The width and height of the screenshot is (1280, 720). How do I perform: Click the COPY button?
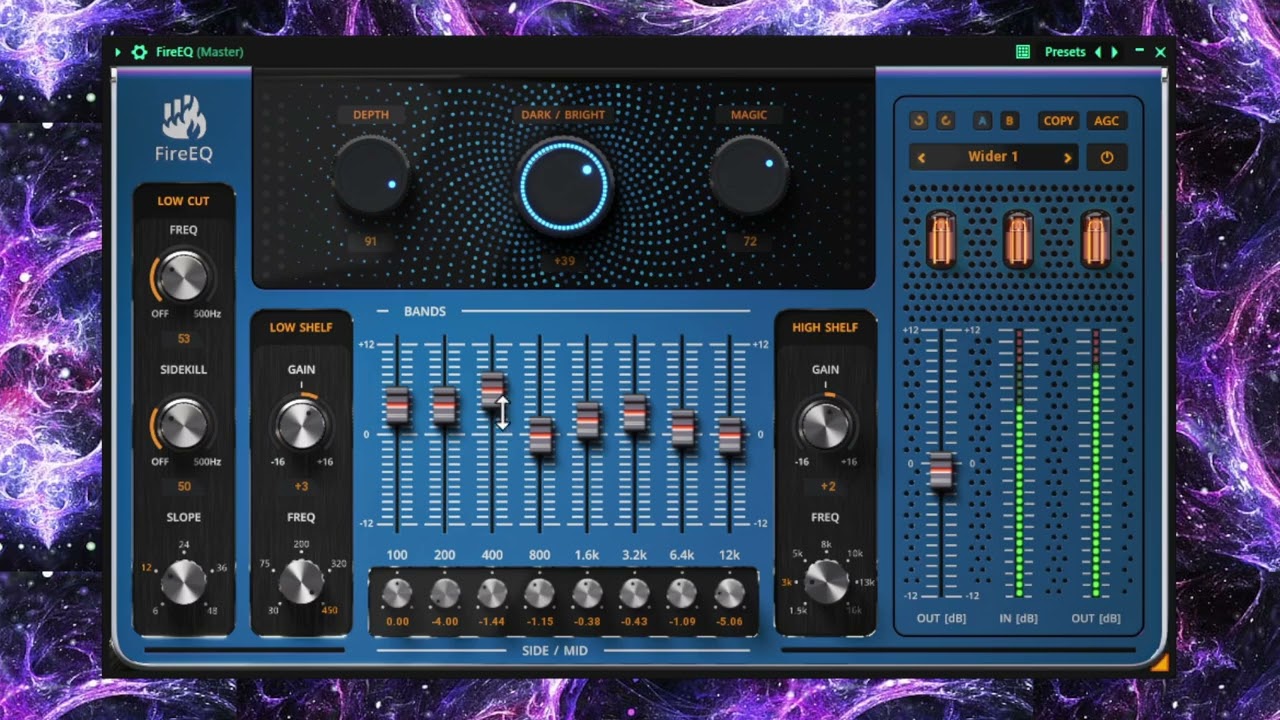point(1058,121)
